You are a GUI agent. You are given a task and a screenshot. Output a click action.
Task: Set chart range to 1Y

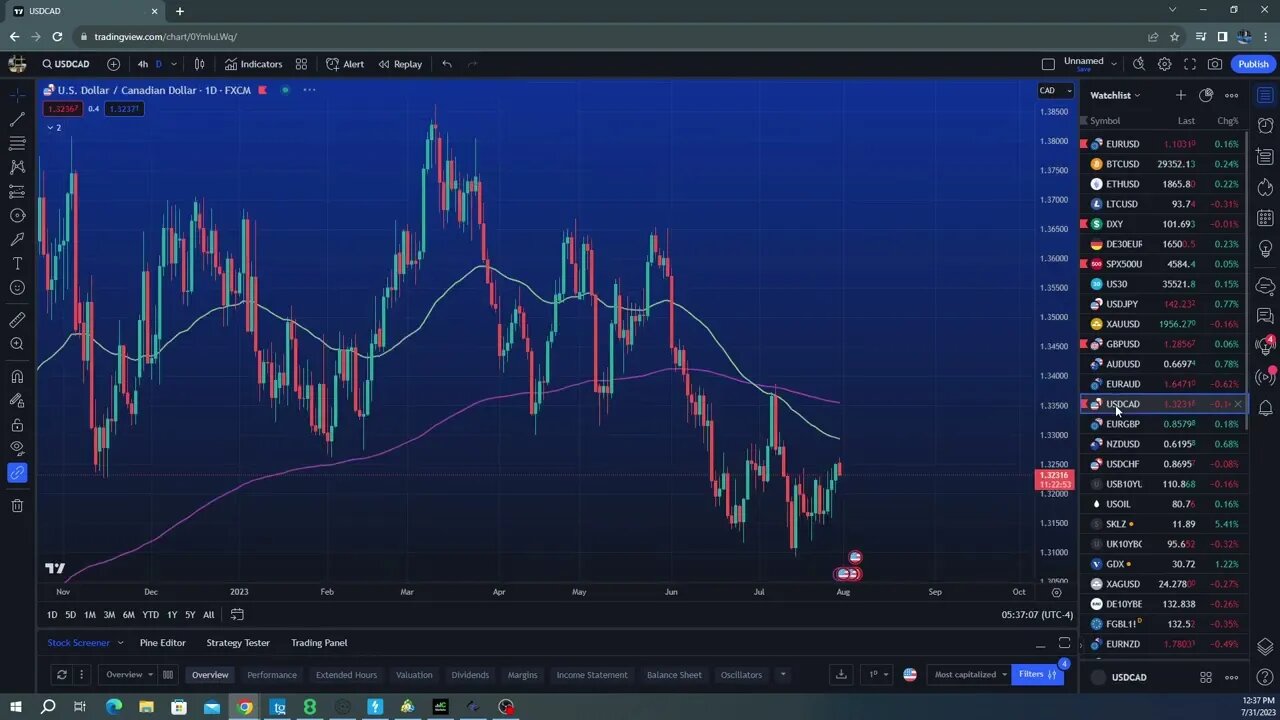pyautogui.click(x=172, y=615)
